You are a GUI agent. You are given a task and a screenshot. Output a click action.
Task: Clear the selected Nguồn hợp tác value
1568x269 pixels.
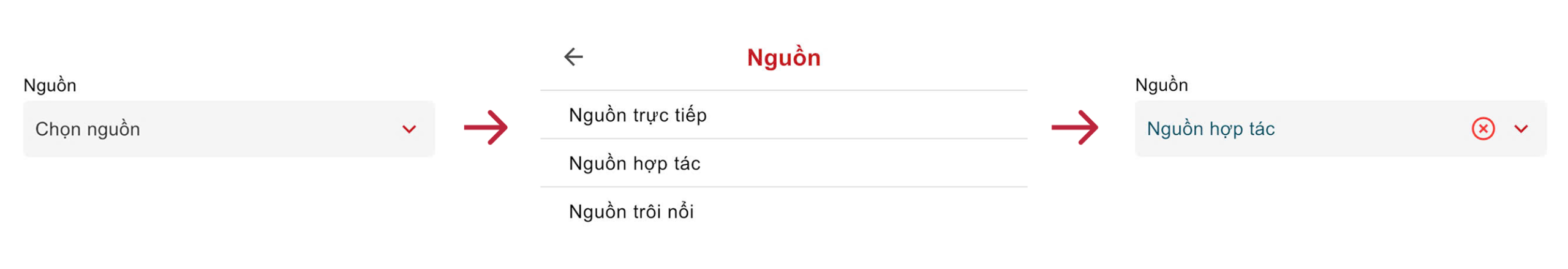(1482, 129)
